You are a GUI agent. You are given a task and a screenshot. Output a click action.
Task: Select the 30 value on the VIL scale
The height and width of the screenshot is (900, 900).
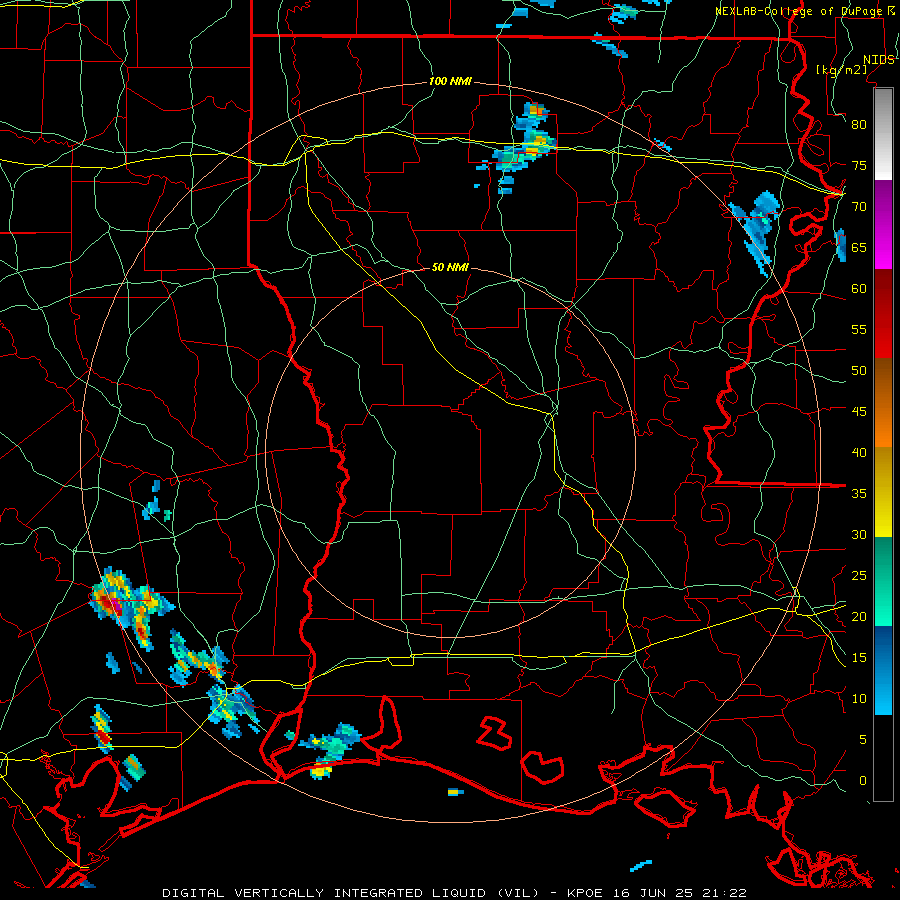(x=859, y=535)
